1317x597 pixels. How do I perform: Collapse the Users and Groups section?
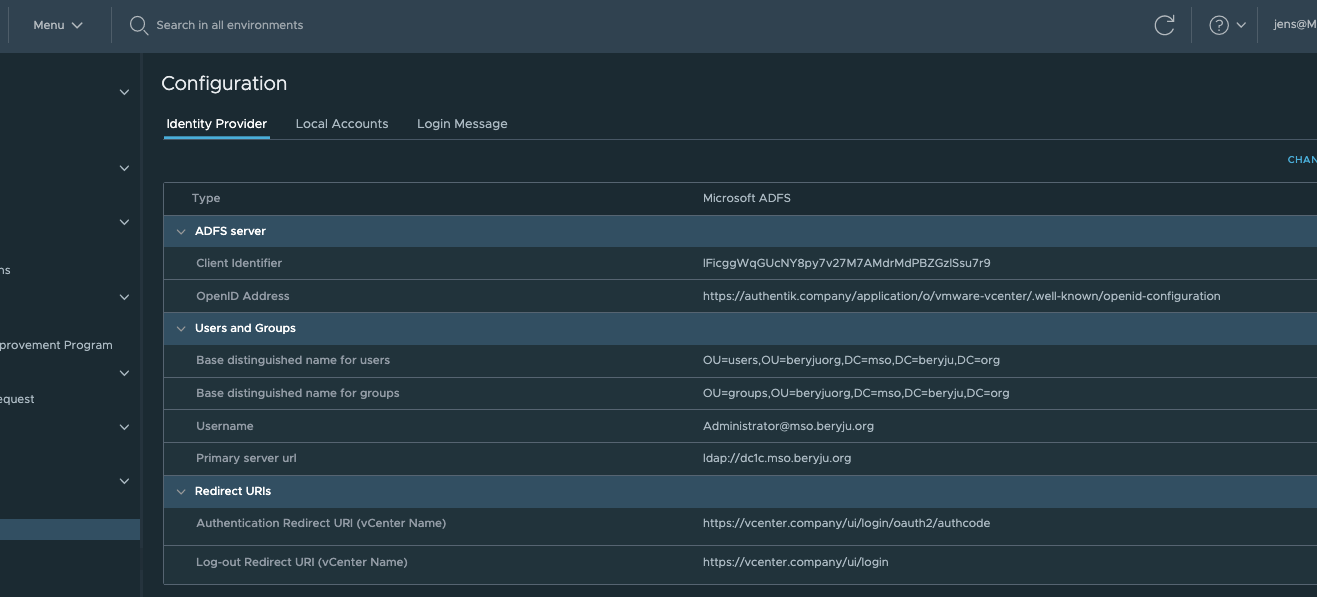[x=181, y=328]
